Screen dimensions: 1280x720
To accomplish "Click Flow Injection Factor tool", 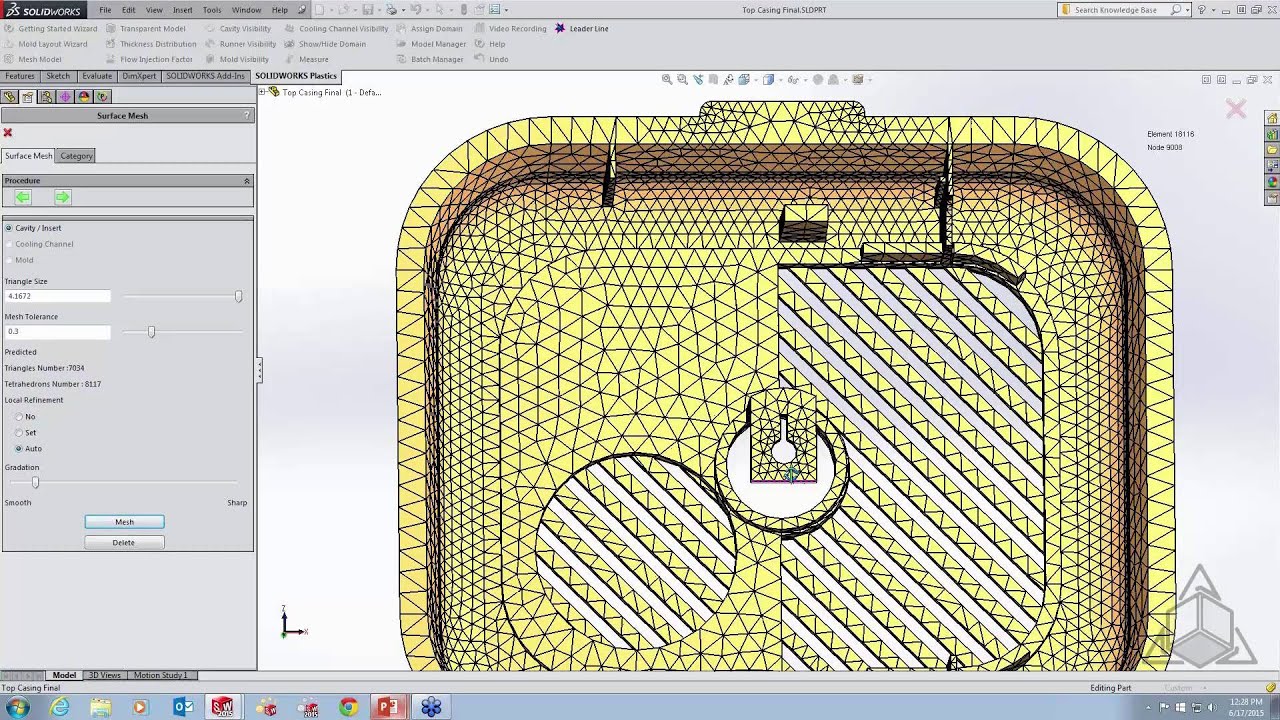I will [x=150, y=59].
